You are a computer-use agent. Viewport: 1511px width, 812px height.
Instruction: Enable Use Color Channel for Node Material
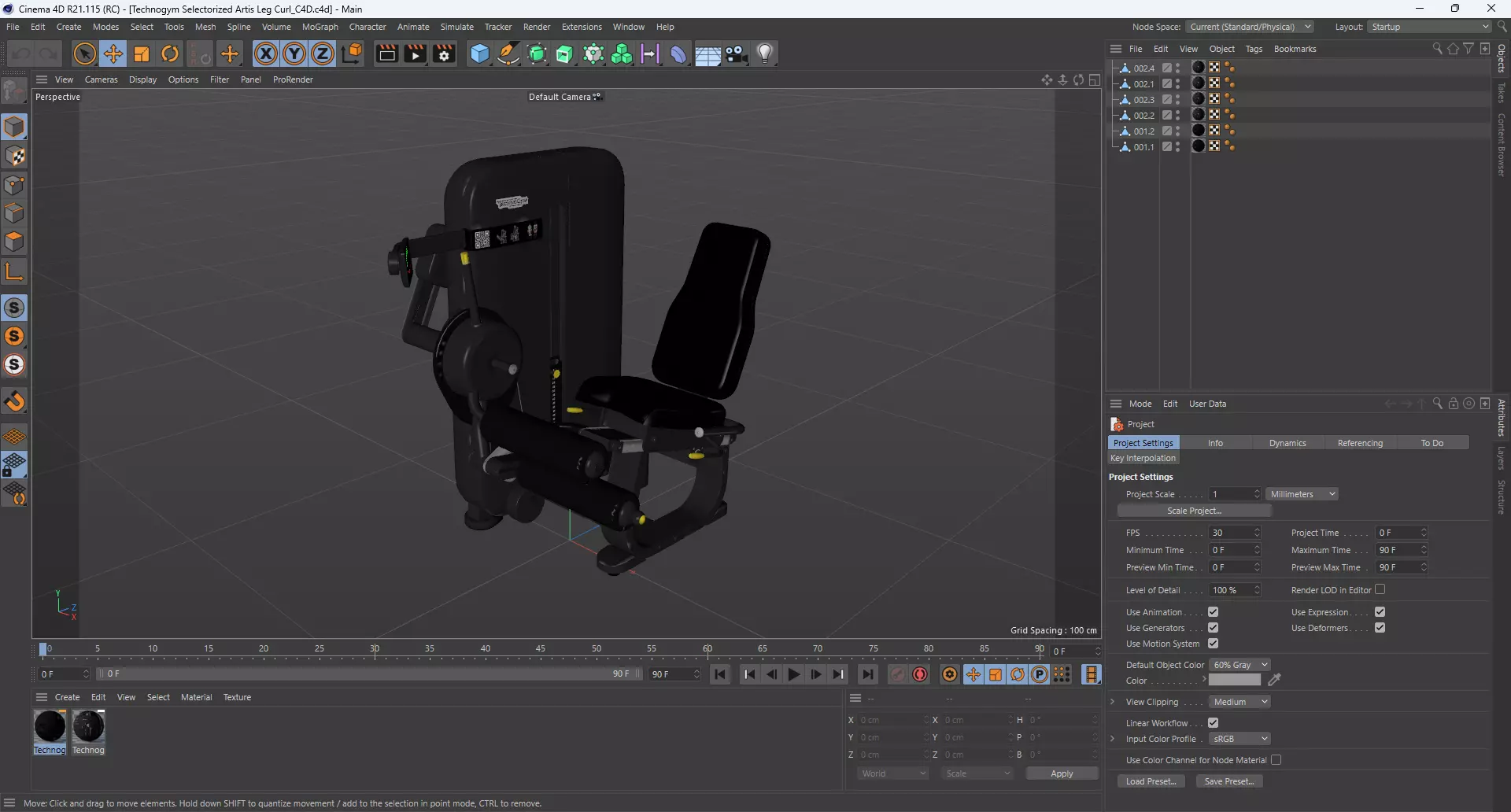tap(1276, 760)
